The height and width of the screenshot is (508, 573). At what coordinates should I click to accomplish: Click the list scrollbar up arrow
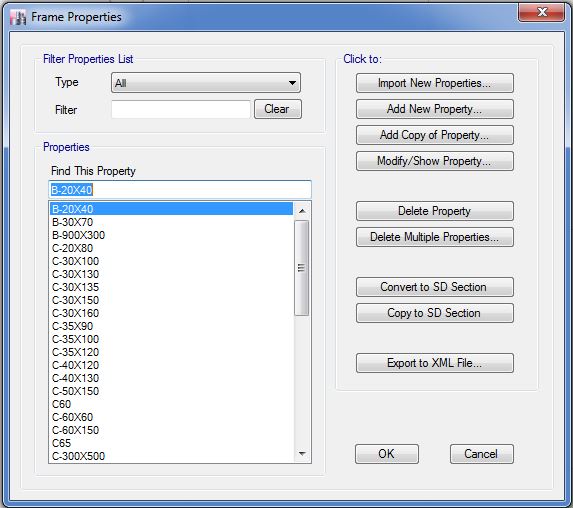click(x=302, y=211)
